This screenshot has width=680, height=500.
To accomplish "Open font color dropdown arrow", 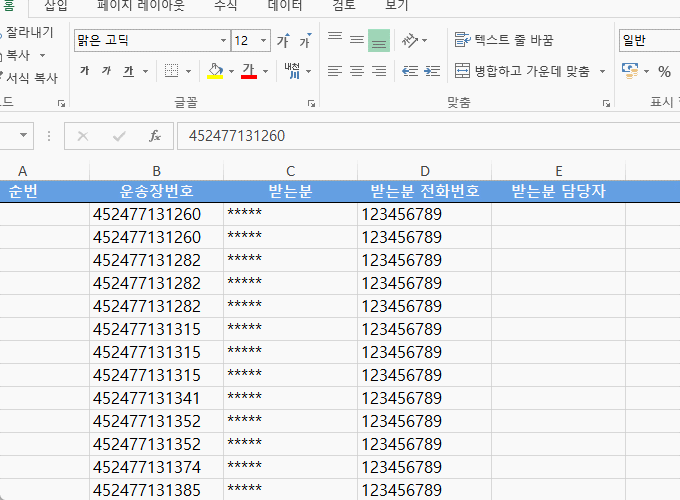I will [x=265, y=71].
